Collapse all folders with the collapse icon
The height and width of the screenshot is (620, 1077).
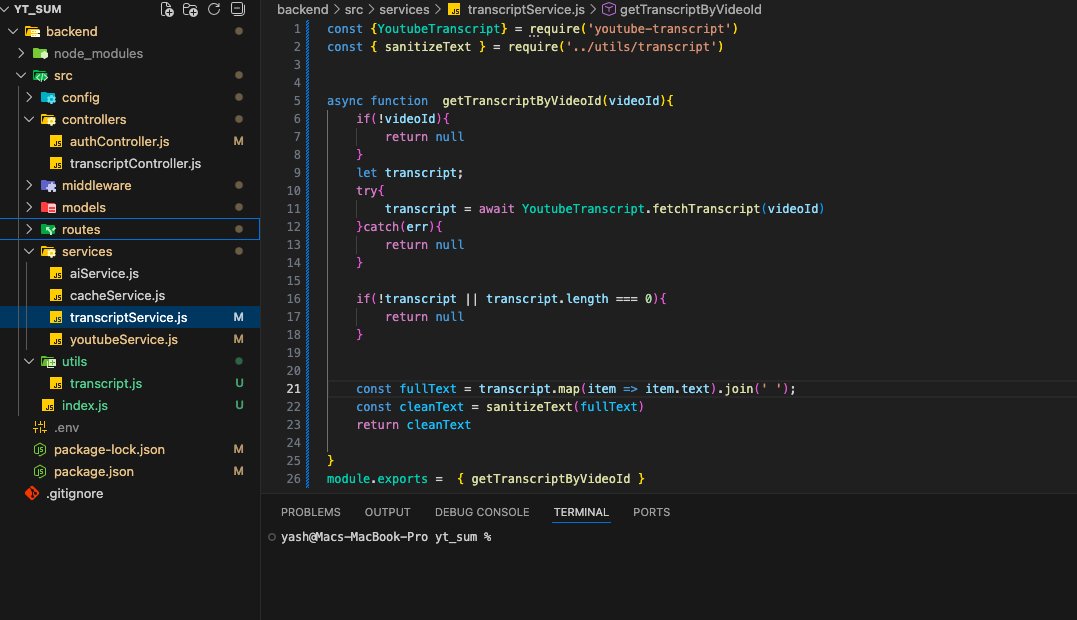pos(238,9)
